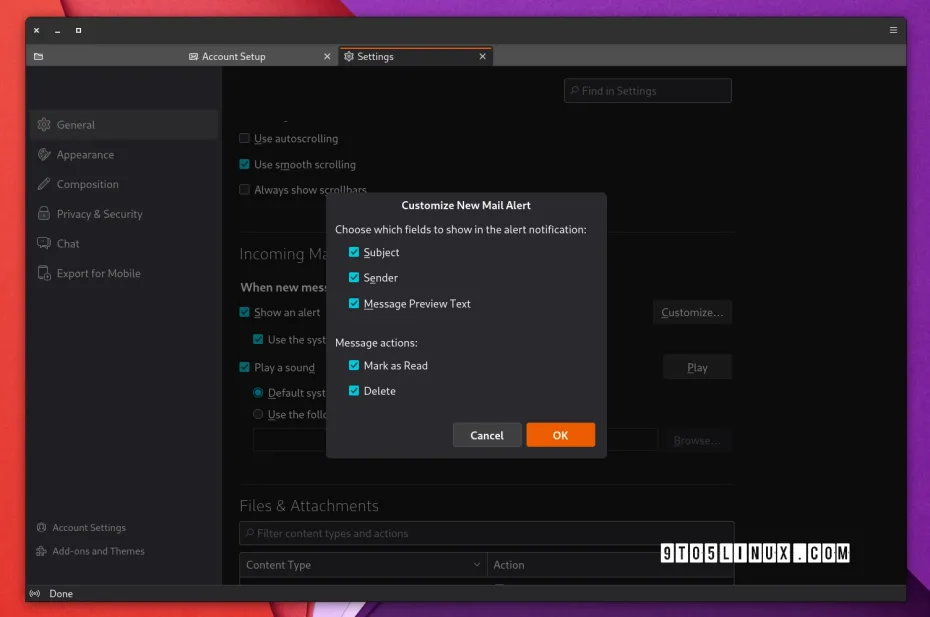930x617 pixels.
Task: Select Use the following sound file radio
Action: [x=258, y=414]
